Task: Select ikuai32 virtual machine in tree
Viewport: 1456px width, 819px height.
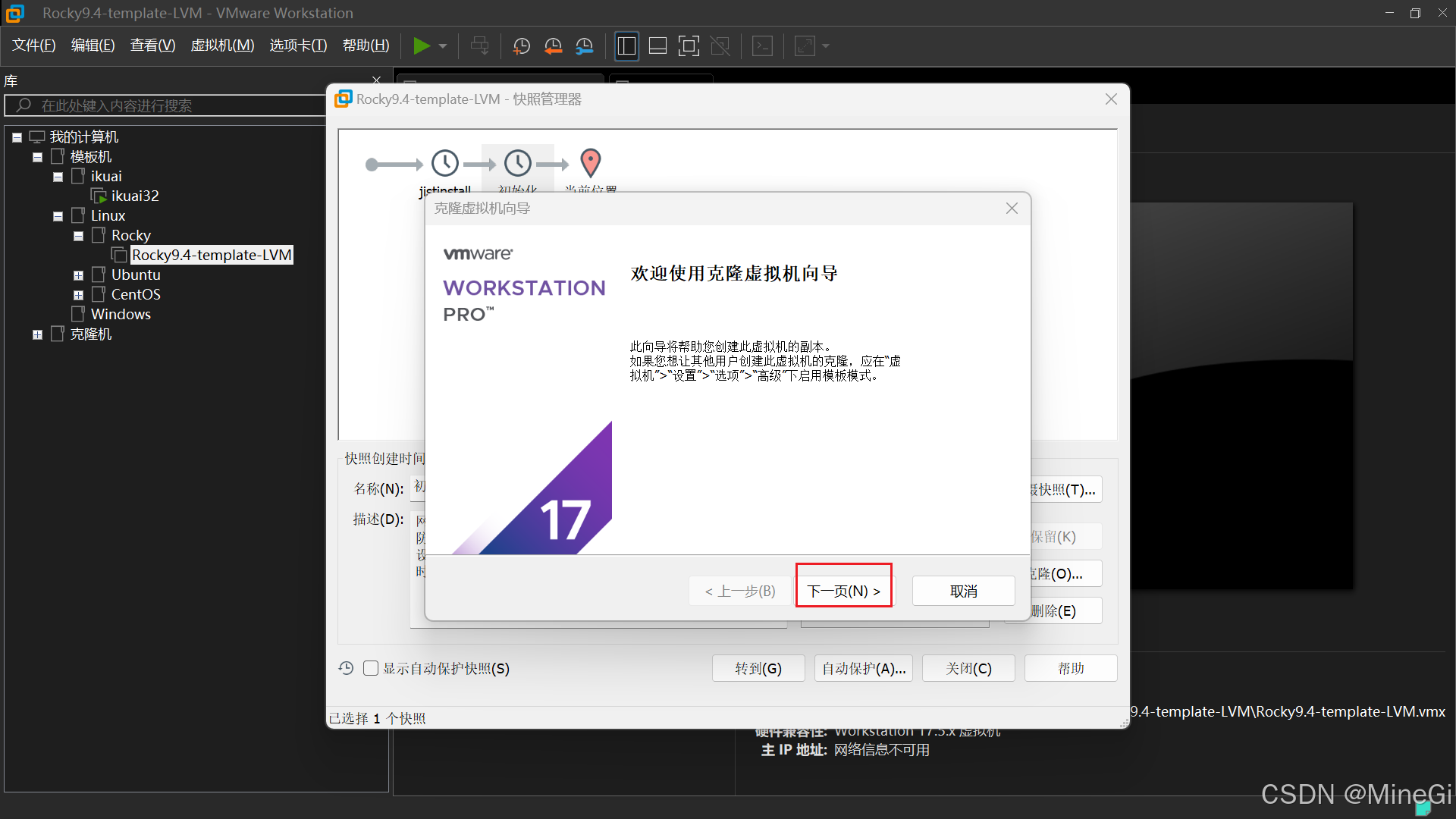Action: tap(134, 196)
